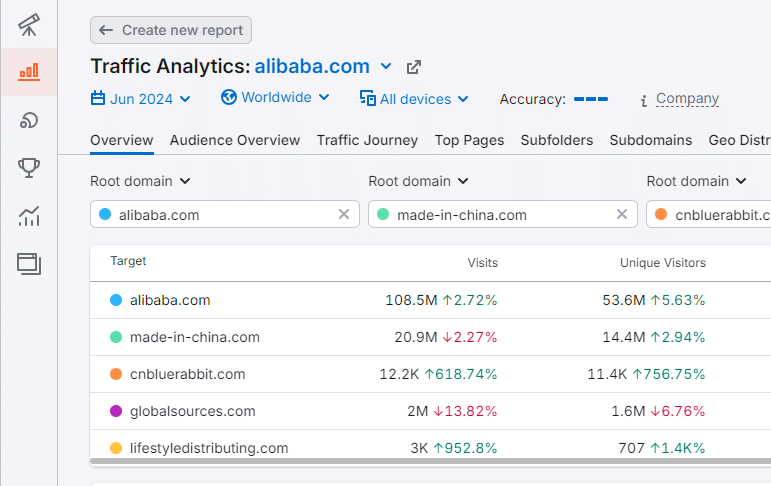
Task: Click the green swatch in made-in-china.com field
Action: (383, 214)
